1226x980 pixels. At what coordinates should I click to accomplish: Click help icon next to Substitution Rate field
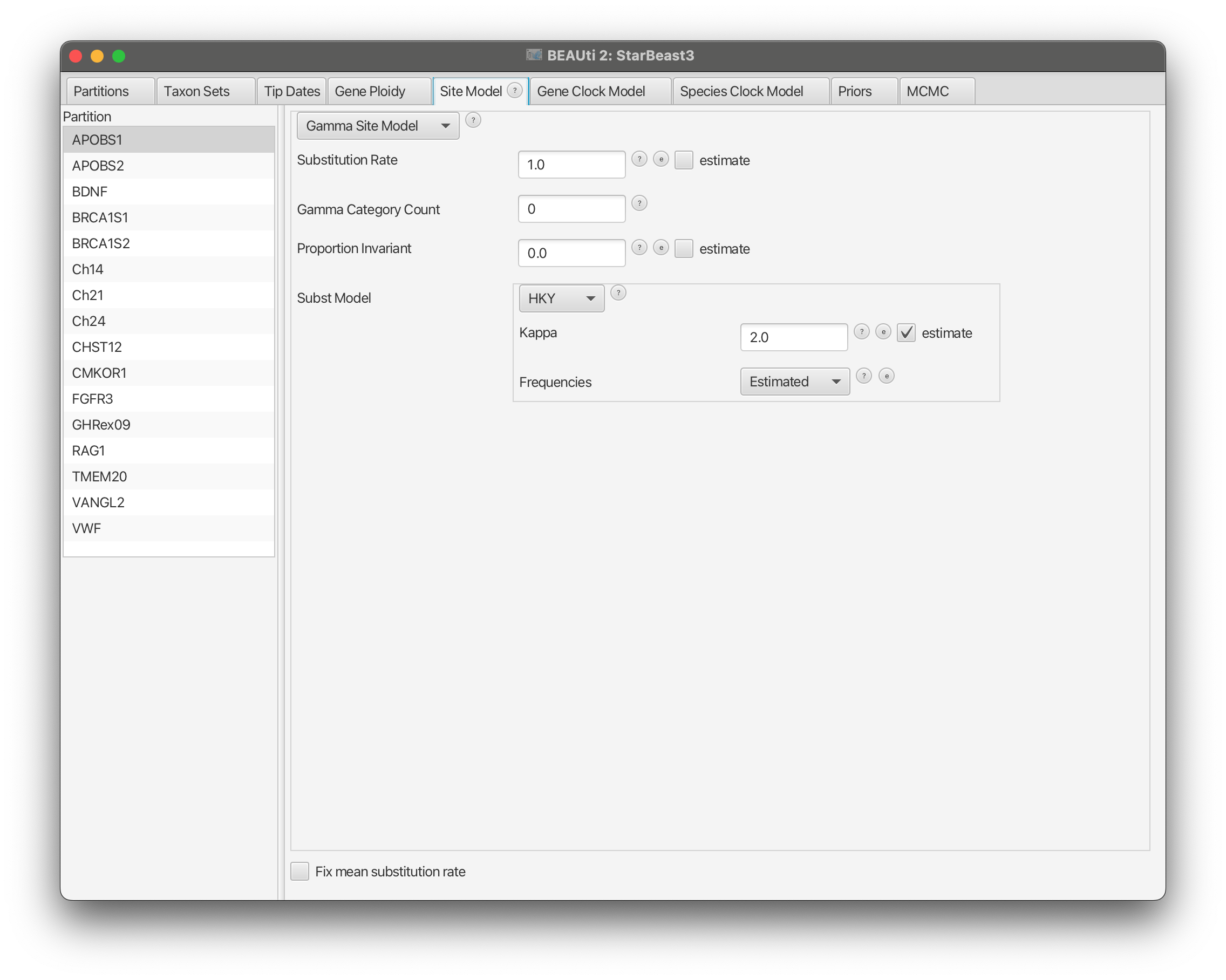(639, 159)
